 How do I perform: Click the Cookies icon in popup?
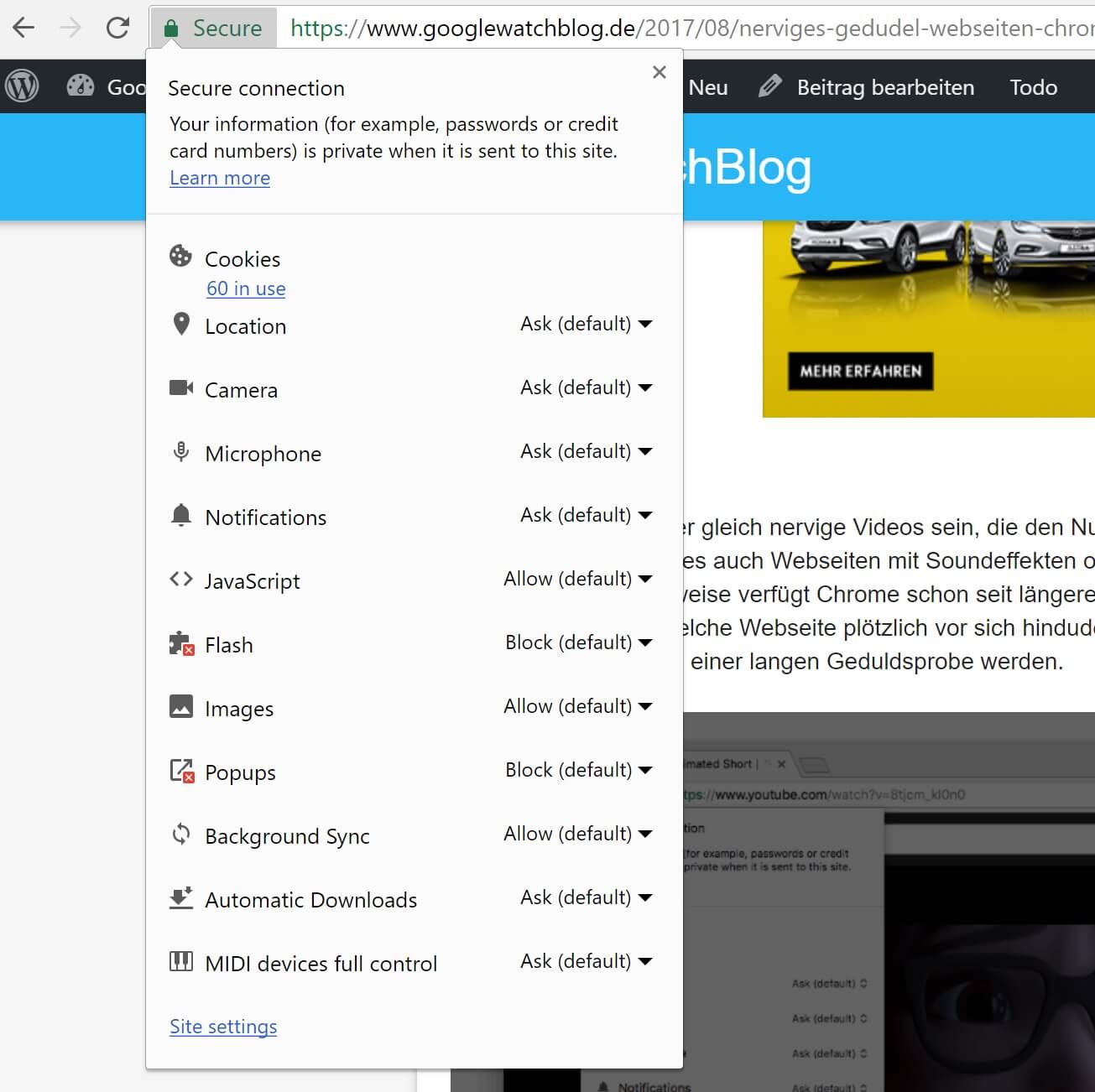180,257
